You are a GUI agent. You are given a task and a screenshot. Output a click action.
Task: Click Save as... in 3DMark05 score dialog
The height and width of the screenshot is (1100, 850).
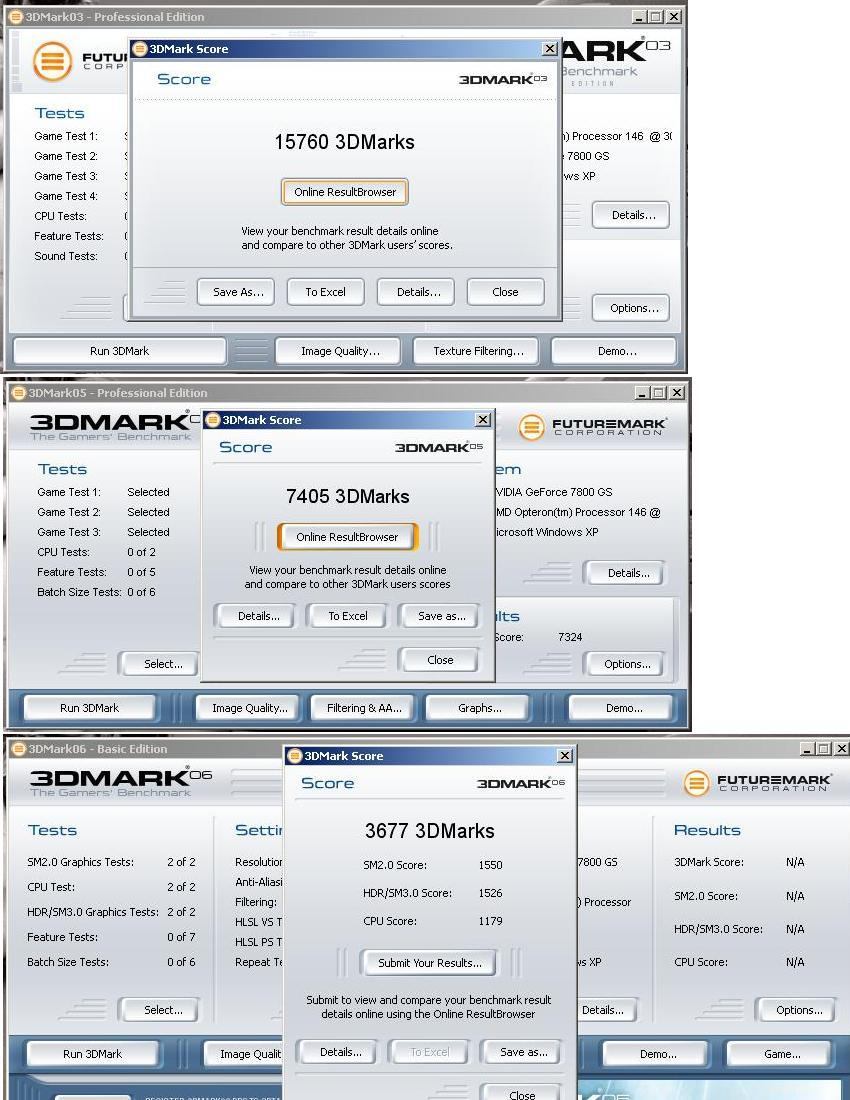(441, 617)
